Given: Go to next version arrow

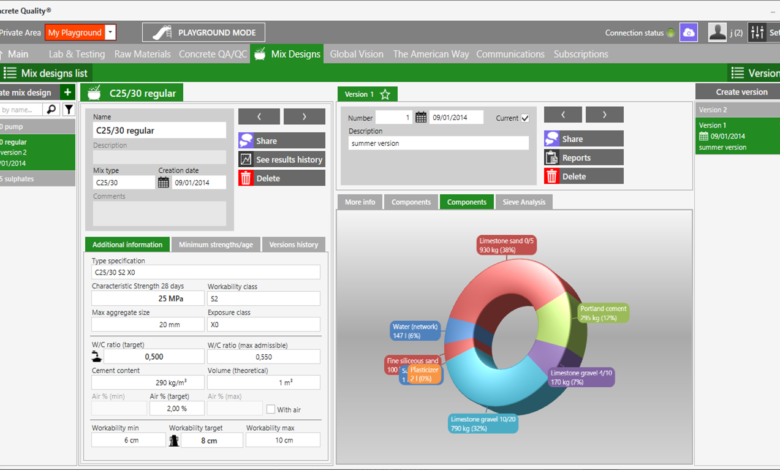Looking at the screenshot, I should click(604, 114).
